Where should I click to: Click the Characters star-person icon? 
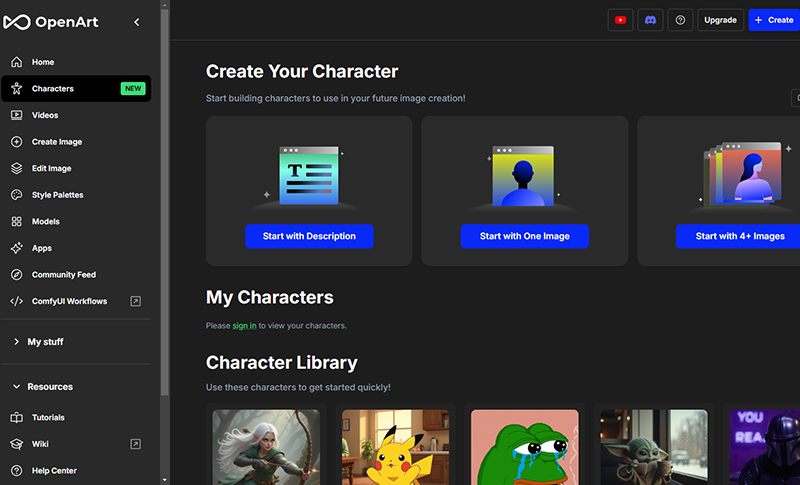(x=17, y=88)
